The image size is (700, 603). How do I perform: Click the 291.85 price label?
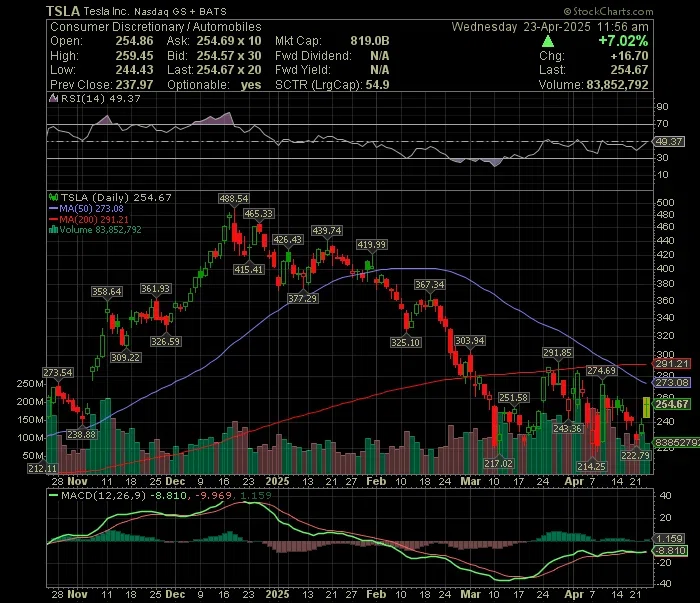click(x=558, y=352)
